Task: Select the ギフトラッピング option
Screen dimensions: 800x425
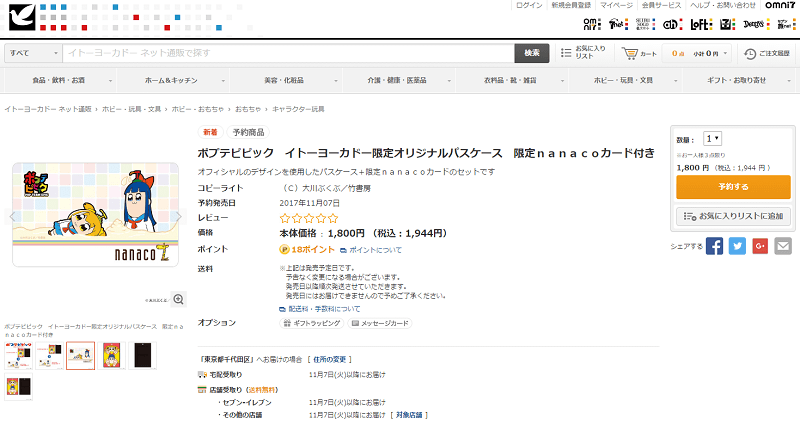Action: click(312, 323)
